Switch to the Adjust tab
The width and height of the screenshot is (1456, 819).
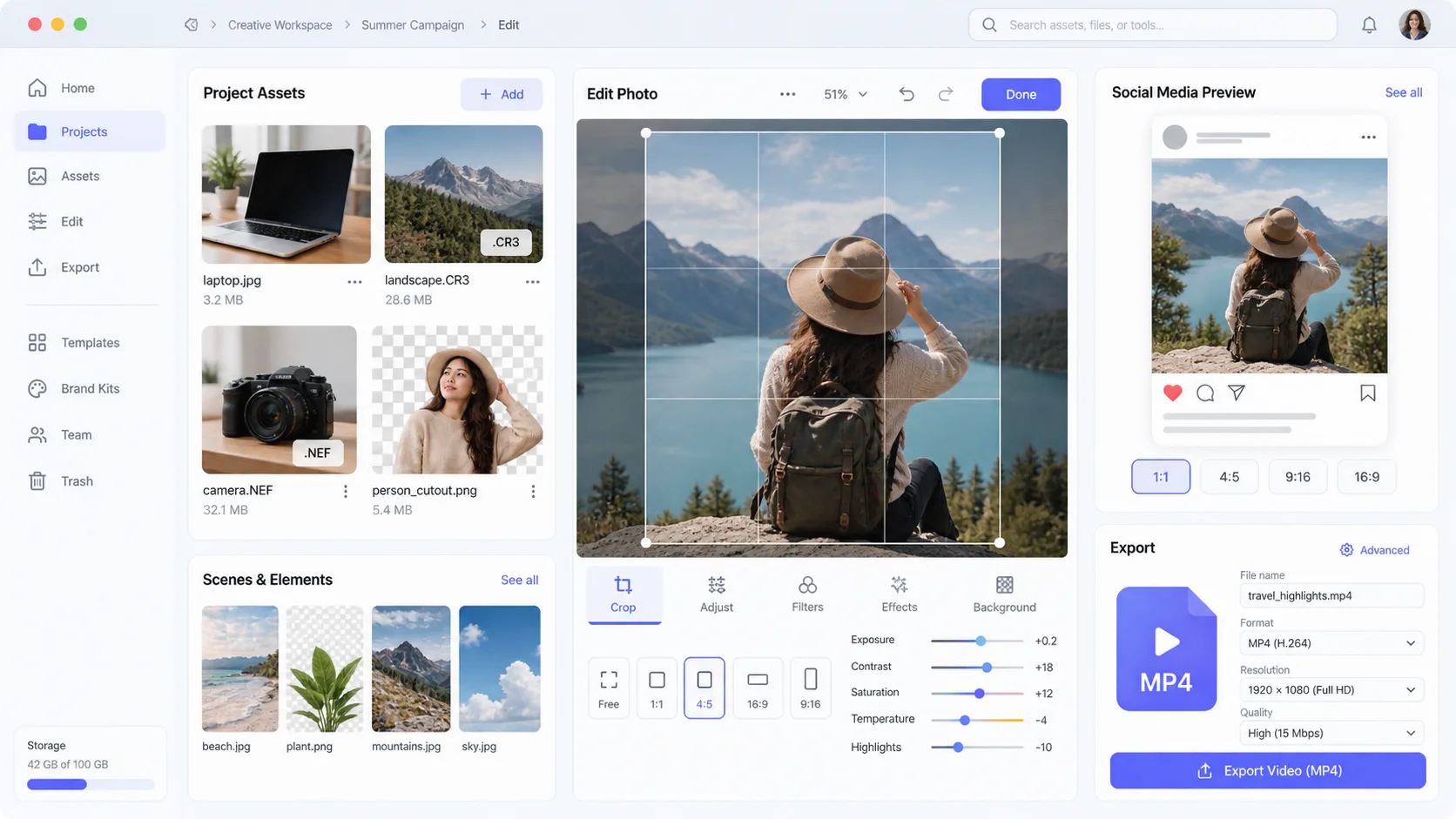coord(717,594)
